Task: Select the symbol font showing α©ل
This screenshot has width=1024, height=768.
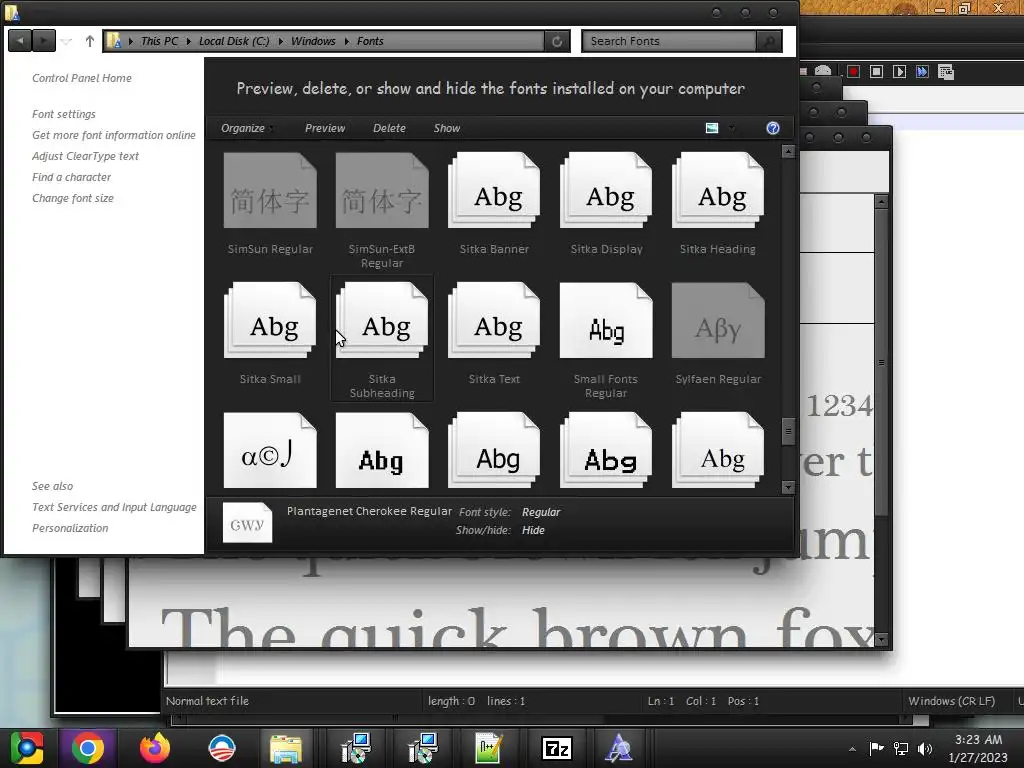Action: coord(270,451)
